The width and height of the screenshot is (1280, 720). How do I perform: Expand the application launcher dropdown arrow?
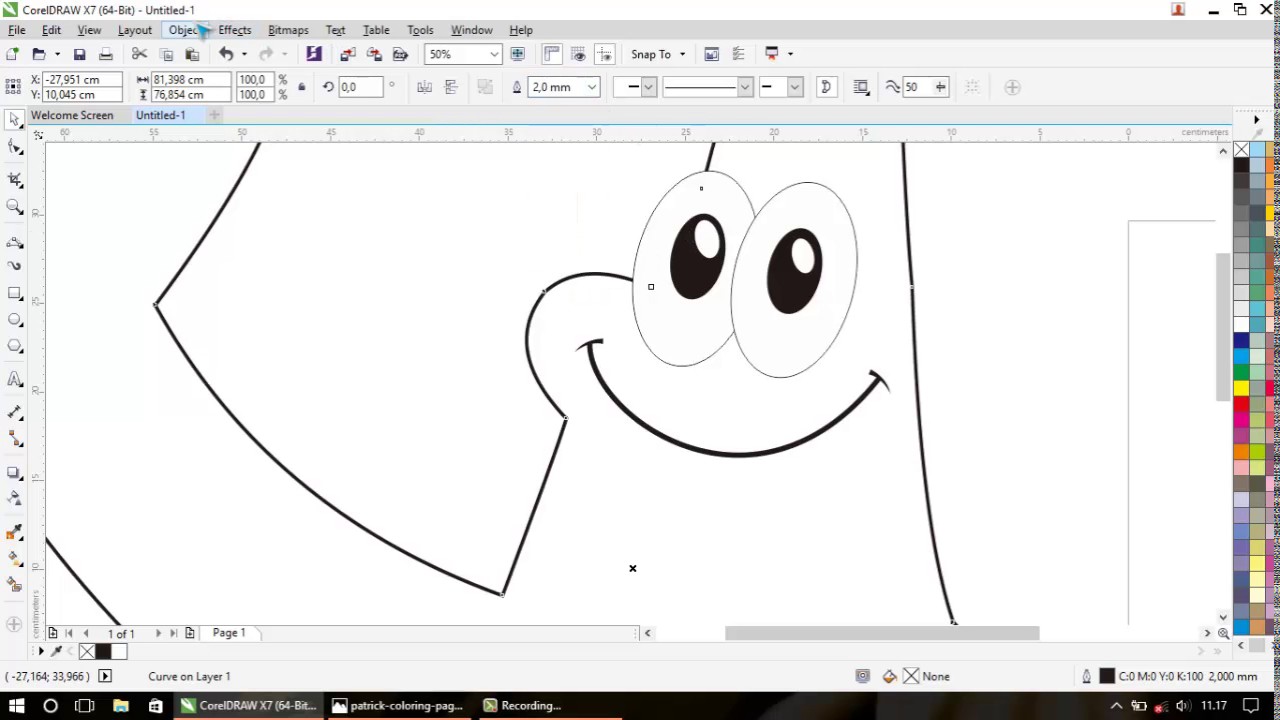pos(790,54)
